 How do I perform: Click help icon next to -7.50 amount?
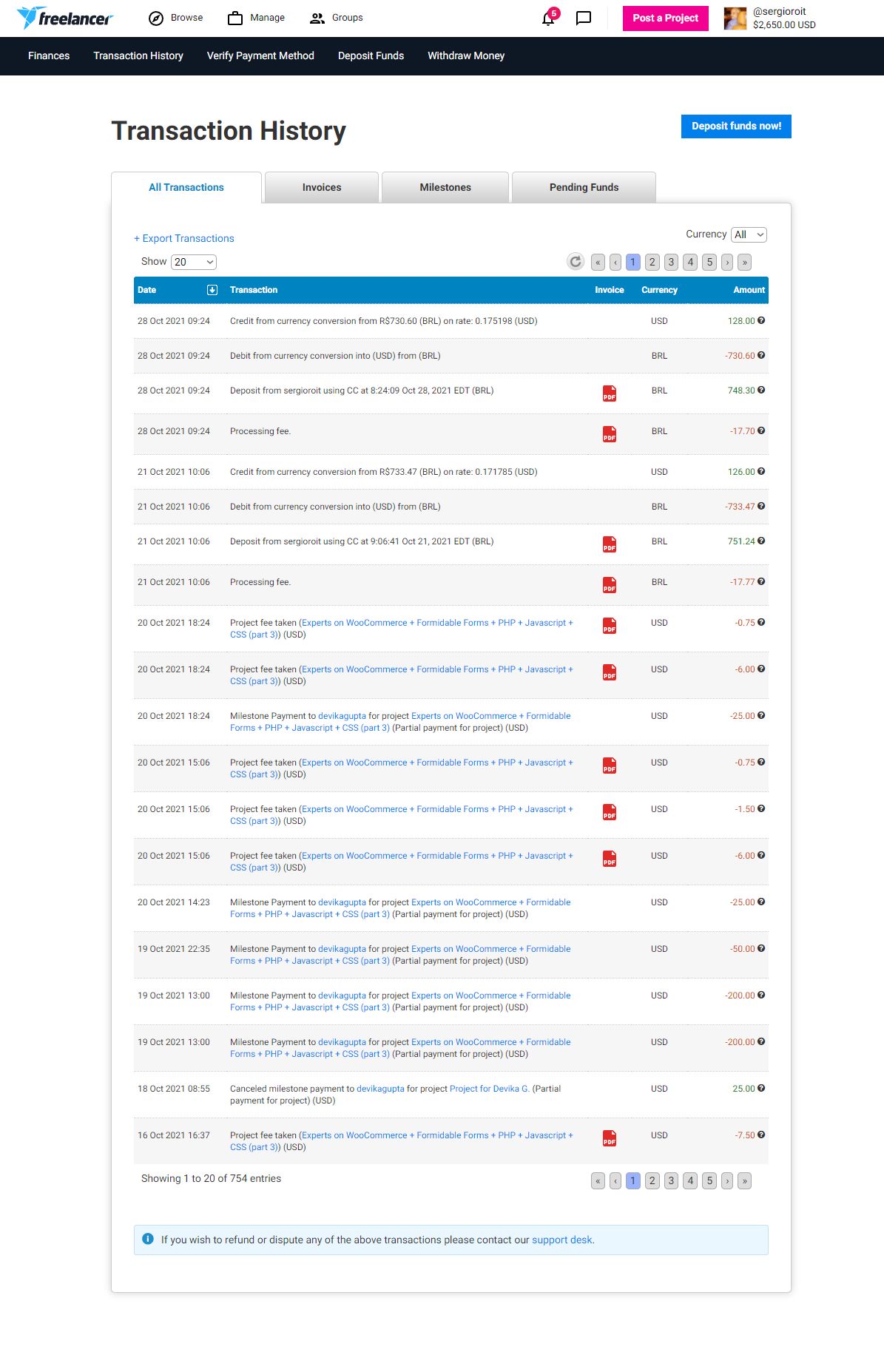coord(761,1135)
